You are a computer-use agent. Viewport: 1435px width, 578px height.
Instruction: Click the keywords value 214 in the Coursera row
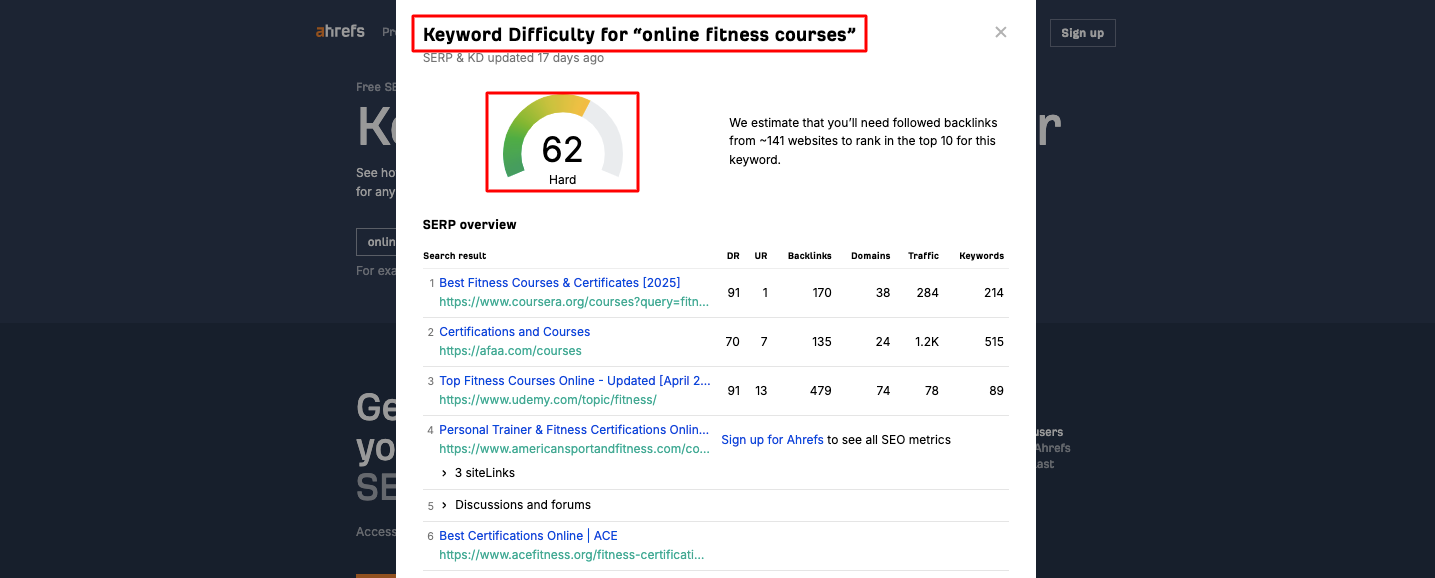[x=993, y=293]
